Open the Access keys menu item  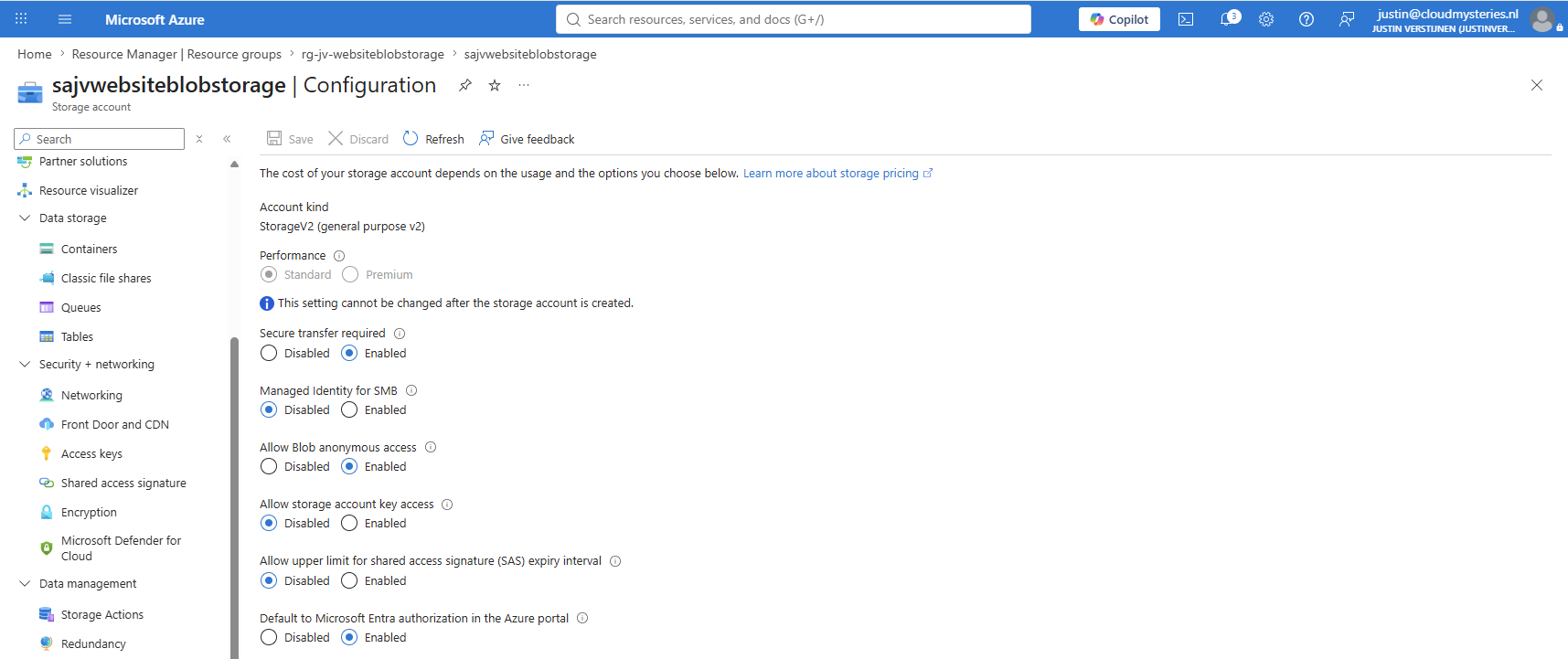(x=91, y=453)
